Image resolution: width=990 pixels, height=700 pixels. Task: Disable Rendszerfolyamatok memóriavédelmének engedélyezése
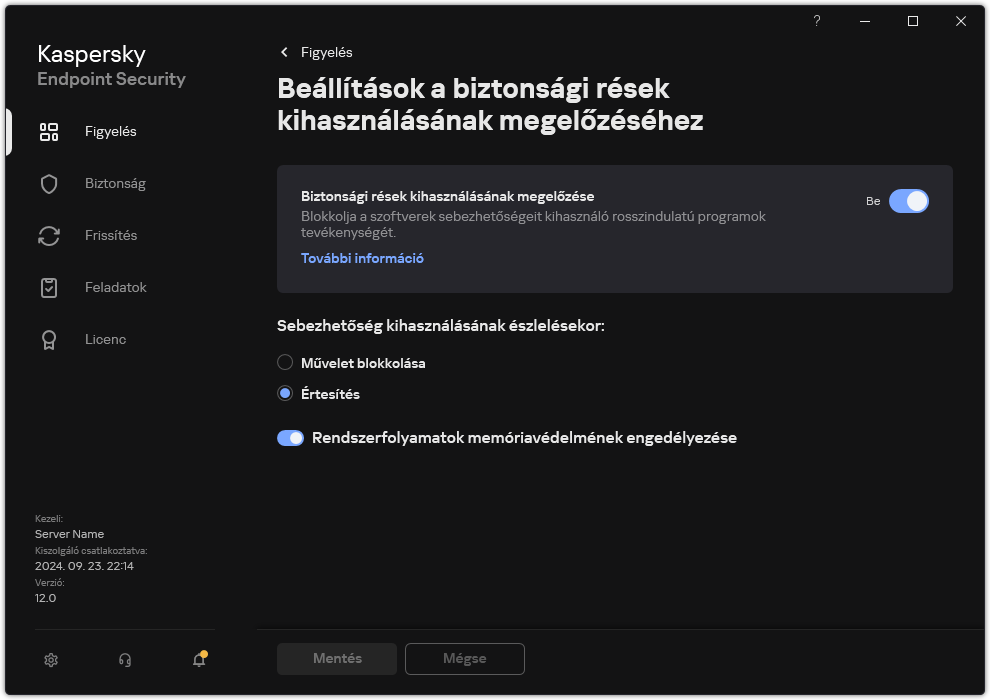point(290,438)
